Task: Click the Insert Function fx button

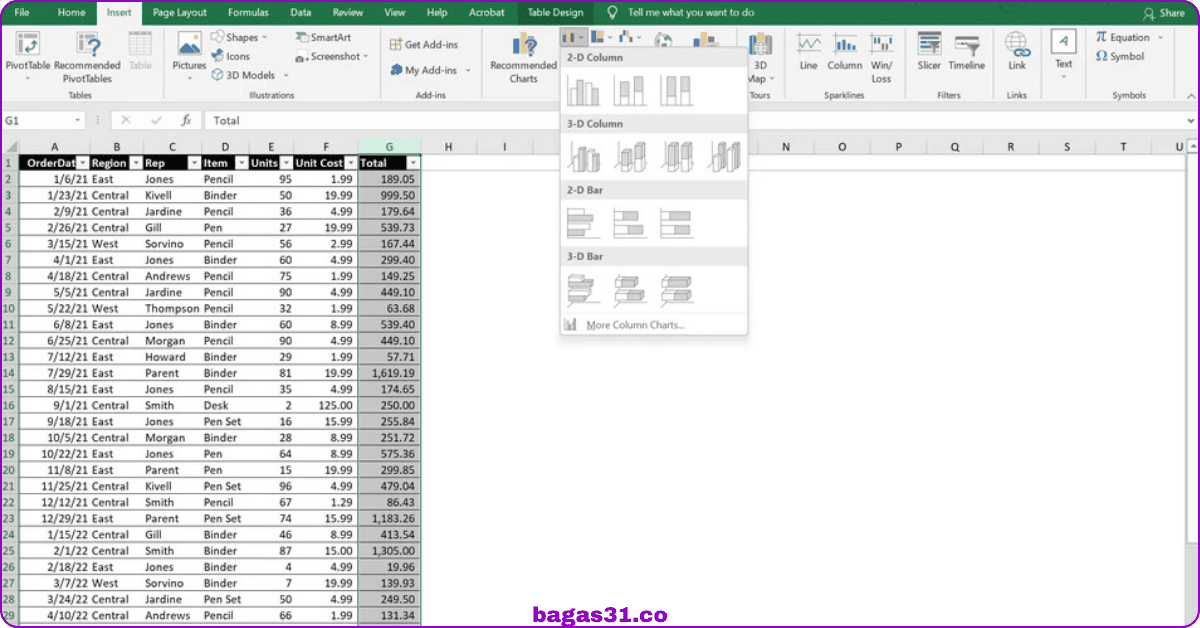Action: click(x=185, y=120)
